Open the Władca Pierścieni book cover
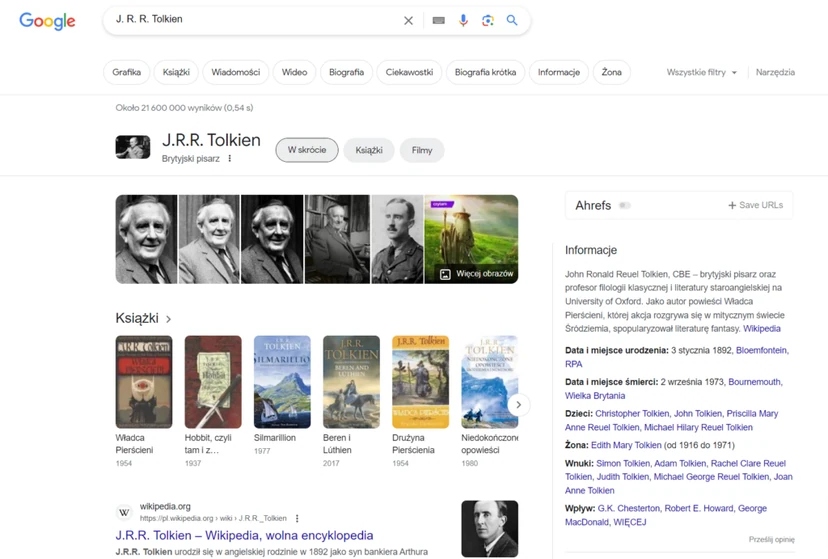 144,382
